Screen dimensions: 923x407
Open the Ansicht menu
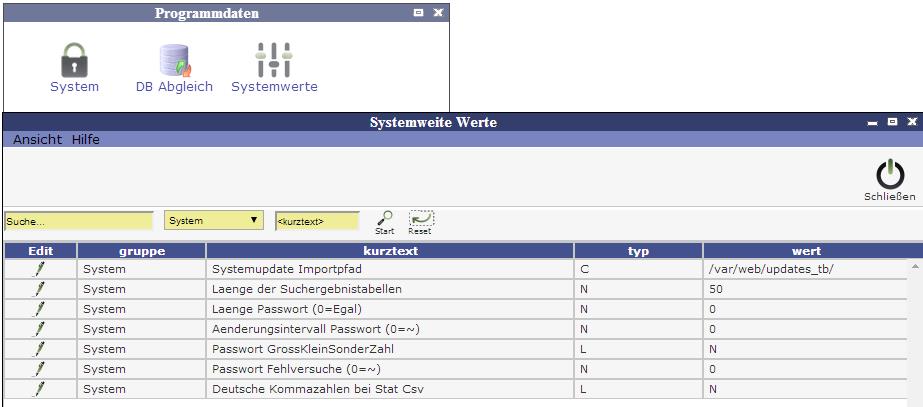(x=37, y=140)
